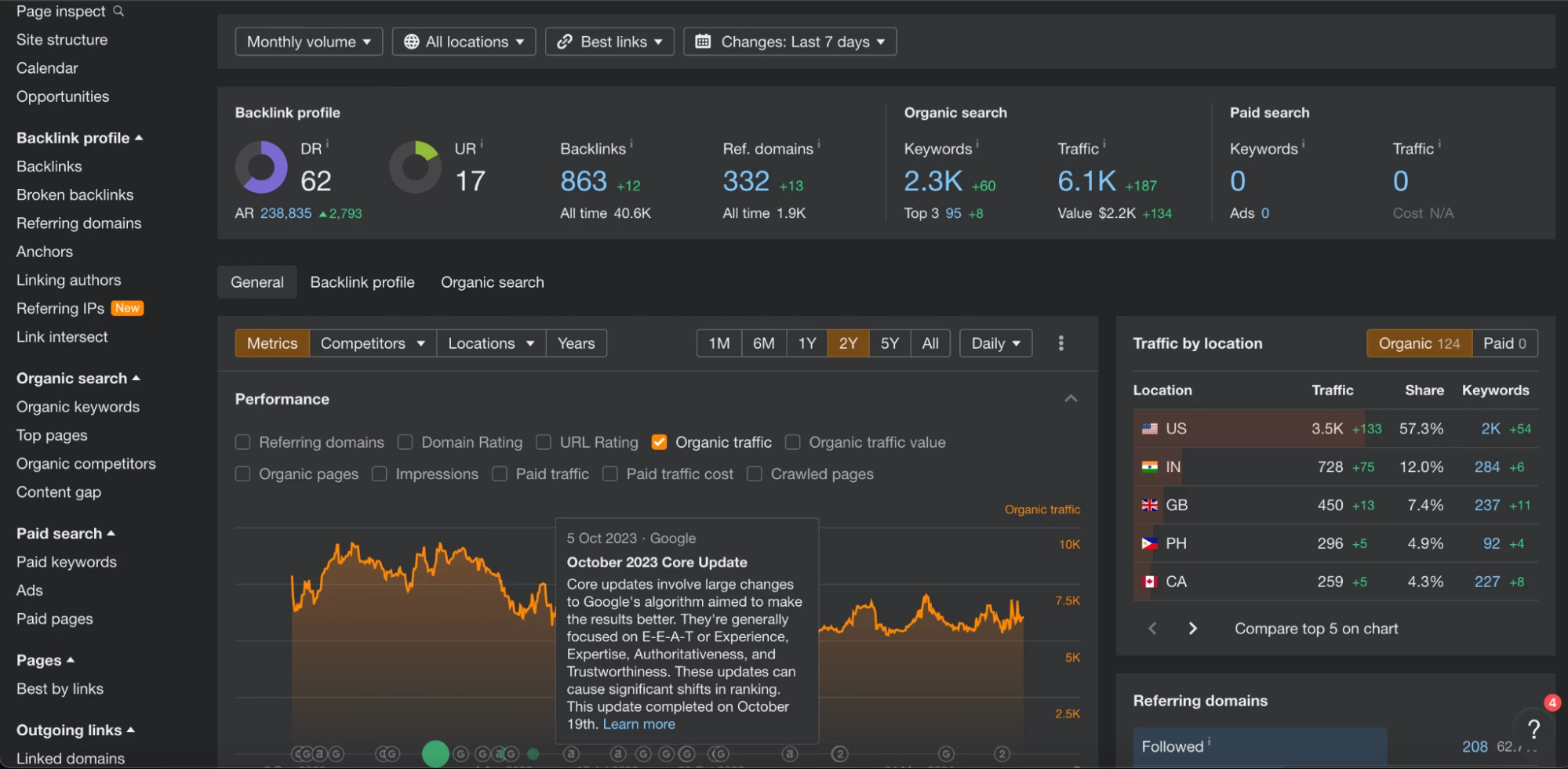Select the 5Y time range tab

pyautogui.click(x=890, y=343)
